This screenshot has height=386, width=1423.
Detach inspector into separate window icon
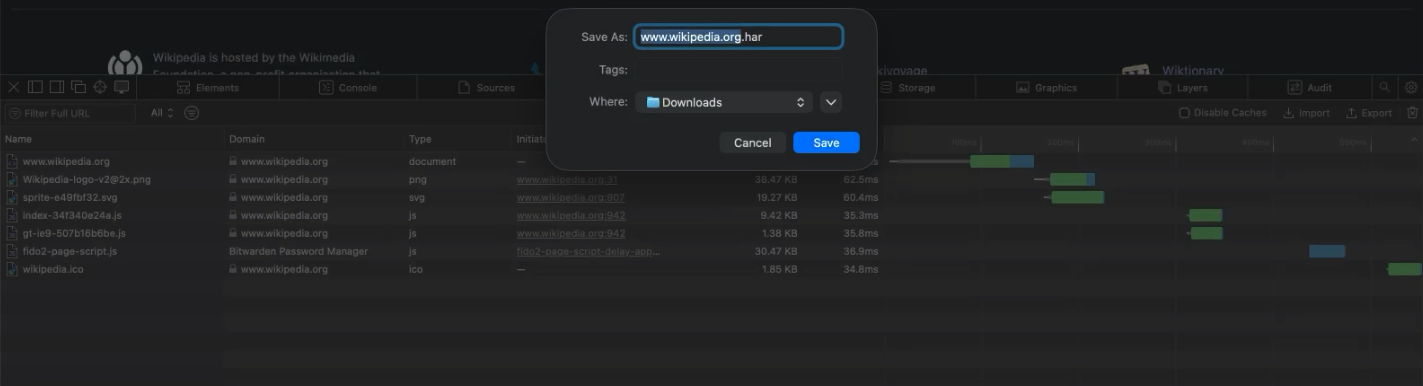pos(79,88)
